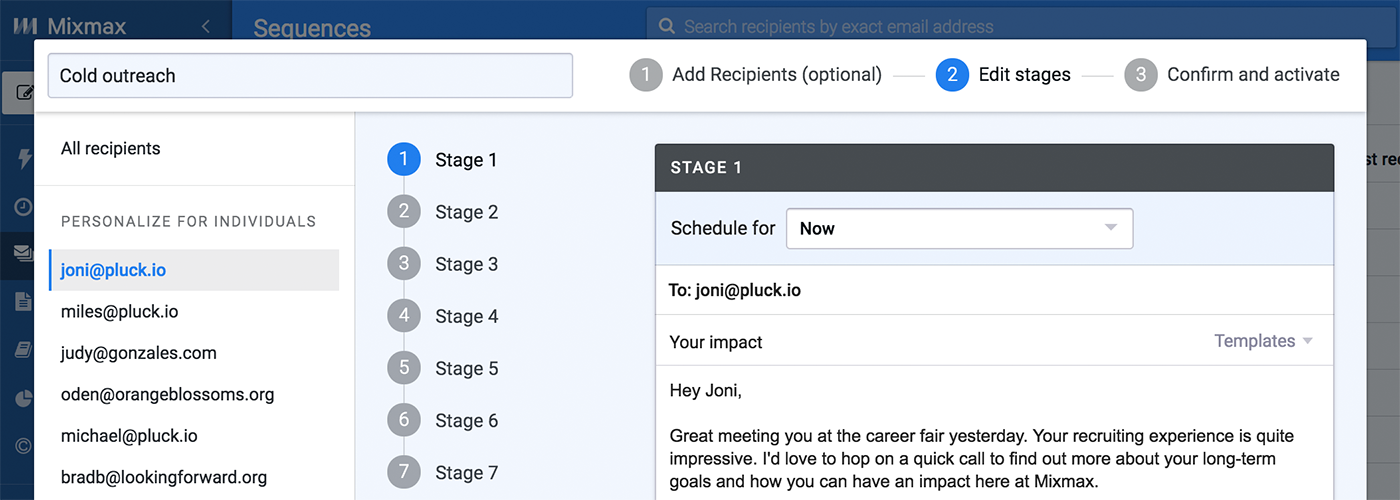Click the Sequences page title in the background
This screenshot has height=500, width=1400.
[312, 29]
